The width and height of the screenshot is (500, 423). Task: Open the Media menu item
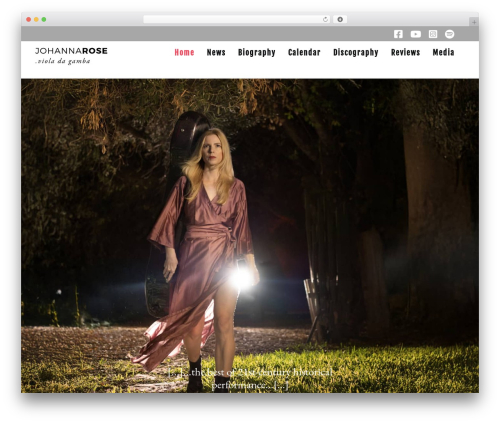tap(443, 52)
